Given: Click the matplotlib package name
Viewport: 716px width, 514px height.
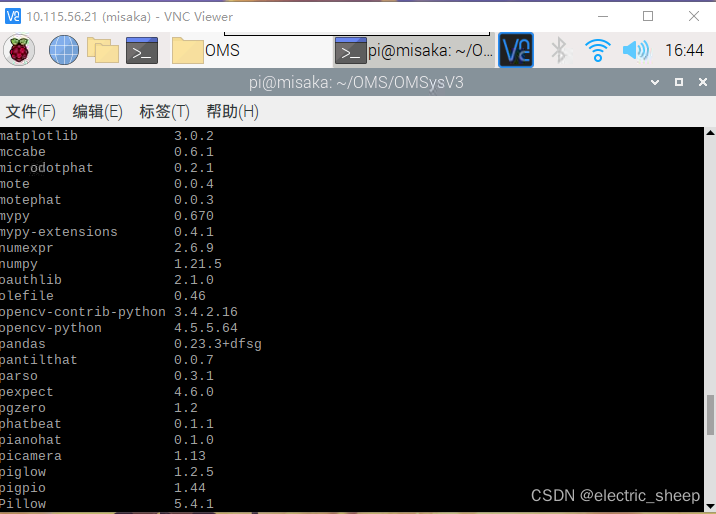Looking at the screenshot, I should tap(38, 136).
